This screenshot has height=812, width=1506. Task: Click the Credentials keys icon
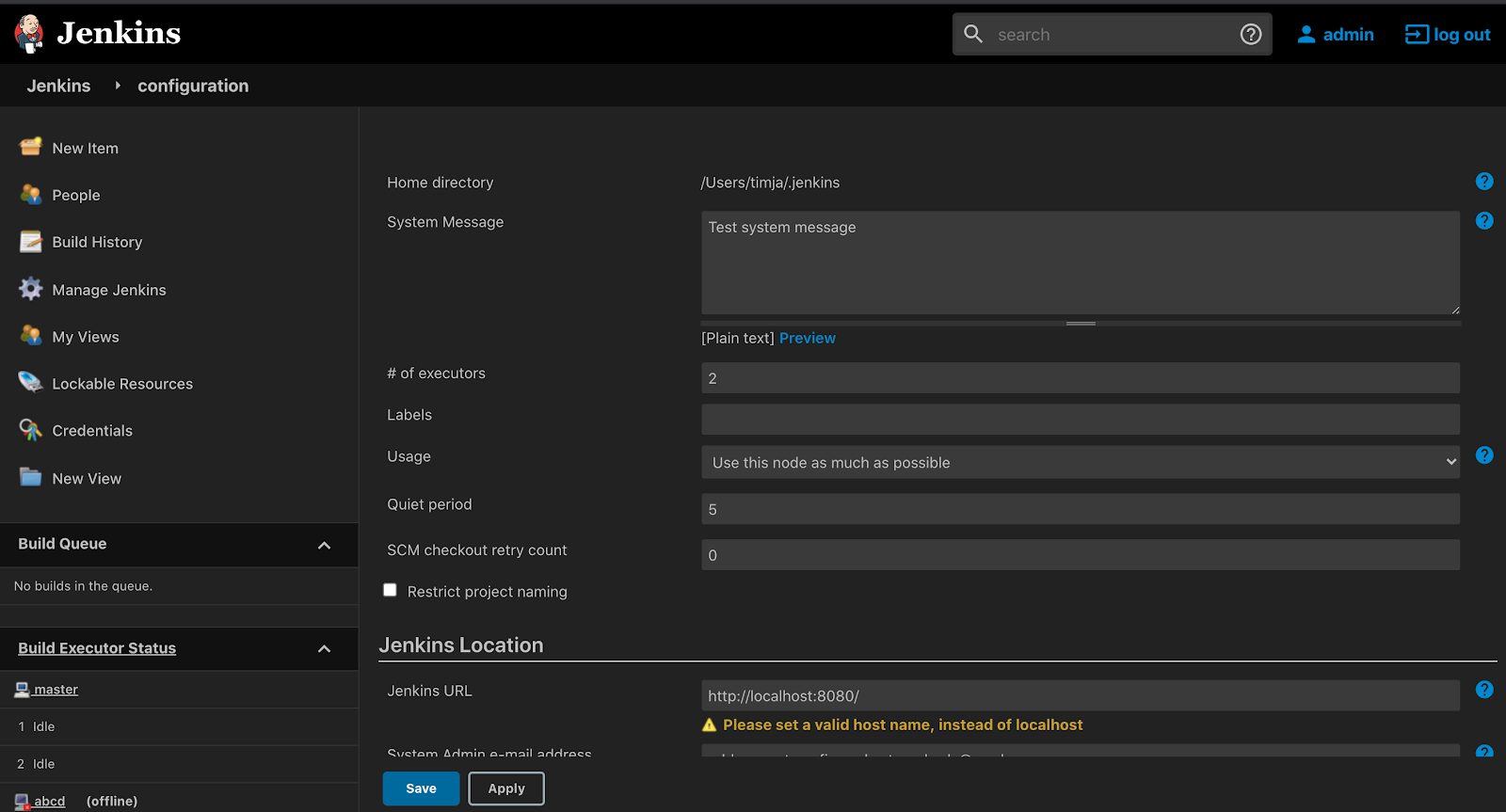pyautogui.click(x=31, y=430)
